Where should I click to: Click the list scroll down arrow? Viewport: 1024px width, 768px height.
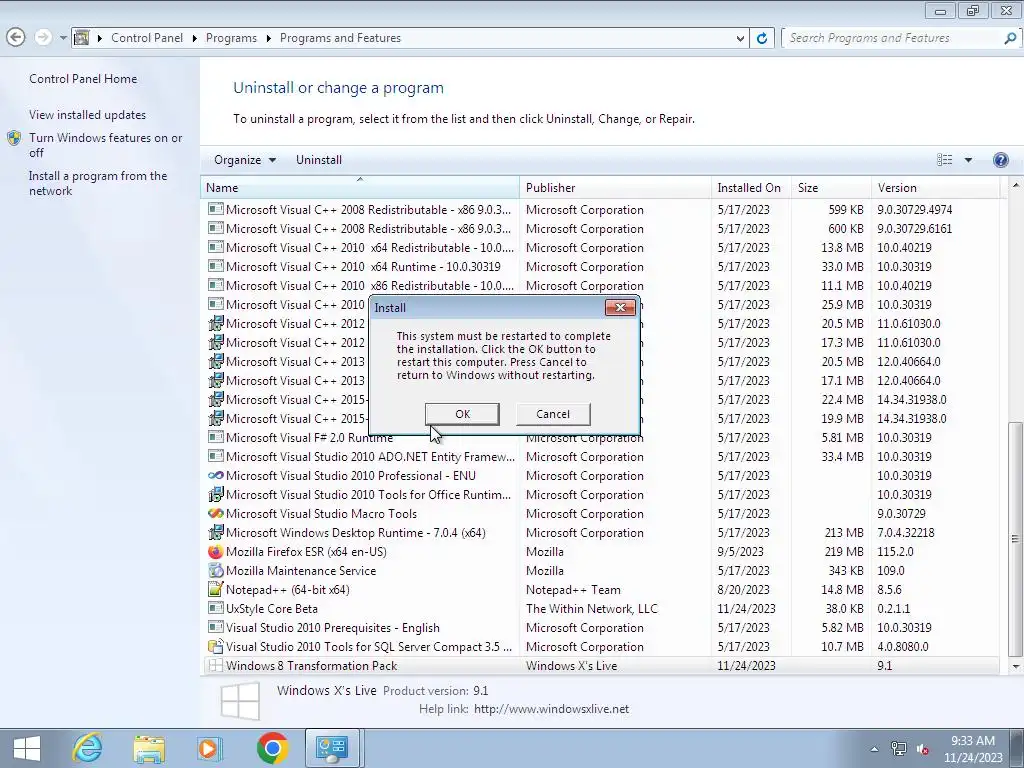tap(1015, 666)
